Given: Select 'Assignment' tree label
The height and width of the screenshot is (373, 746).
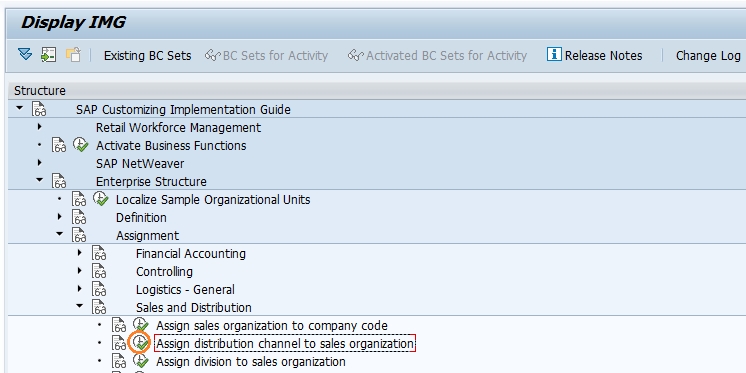Looking at the screenshot, I should 147,236.
